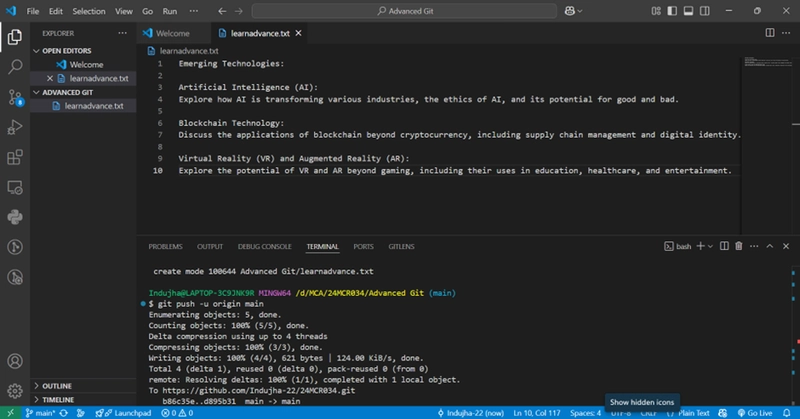Click Go Live in status bar

755,413
